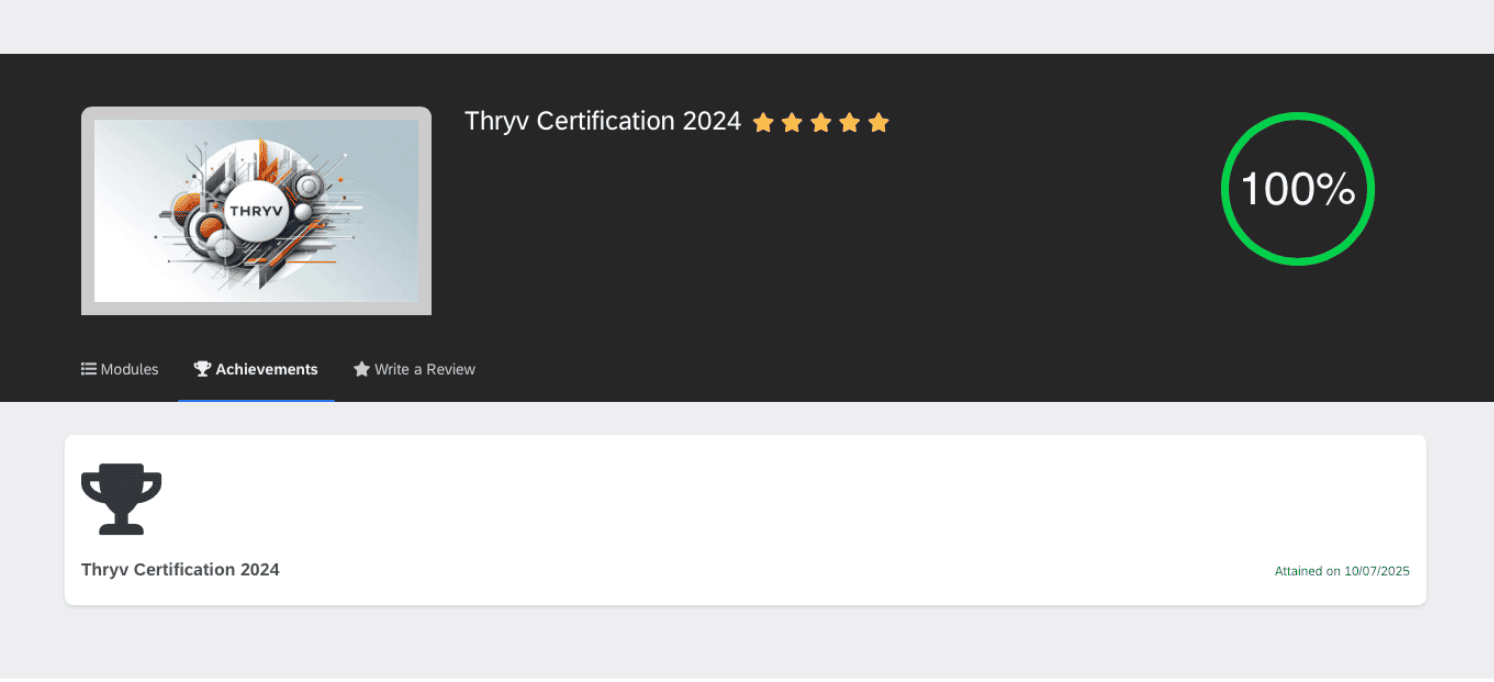Open the Write a Review tab label
The image size is (1494, 682).
coord(425,369)
